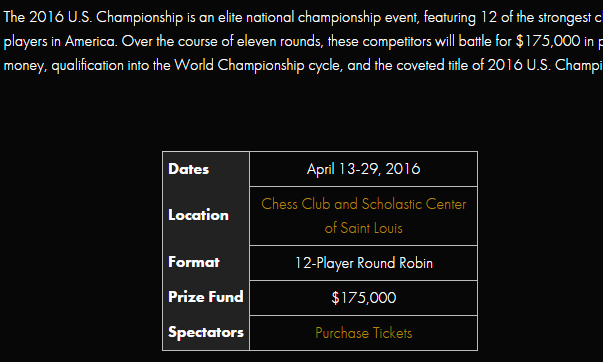Click the 12-Player Round Robin cell

tap(363, 263)
